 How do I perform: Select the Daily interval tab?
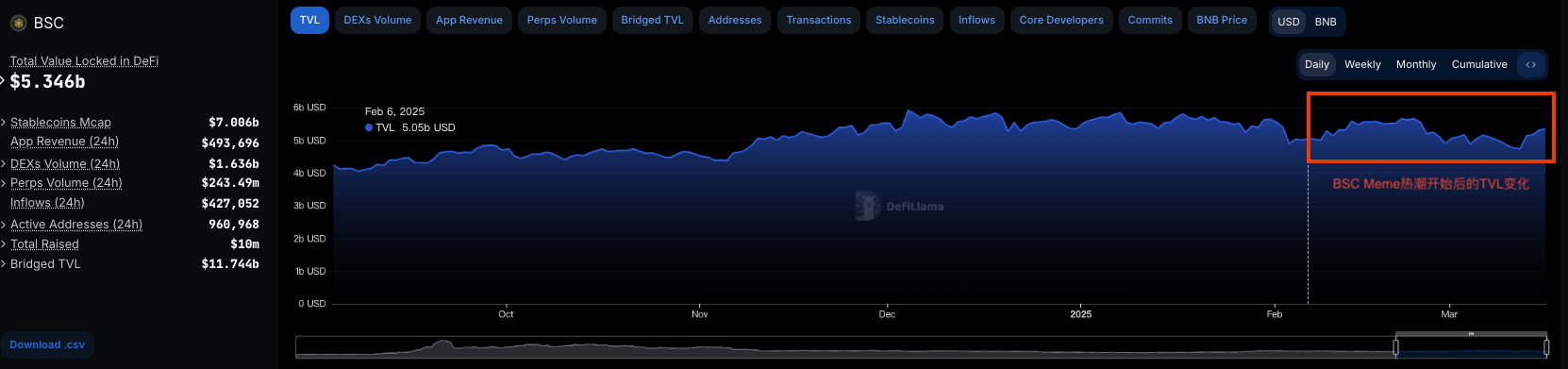coord(1317,64)
